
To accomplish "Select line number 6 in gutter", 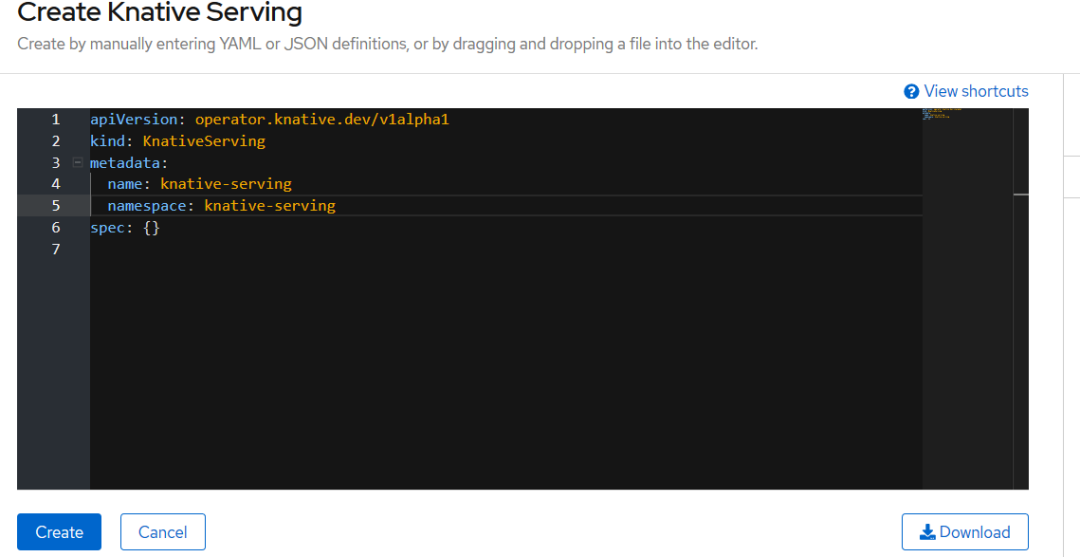I will click(x=56, y=227).
